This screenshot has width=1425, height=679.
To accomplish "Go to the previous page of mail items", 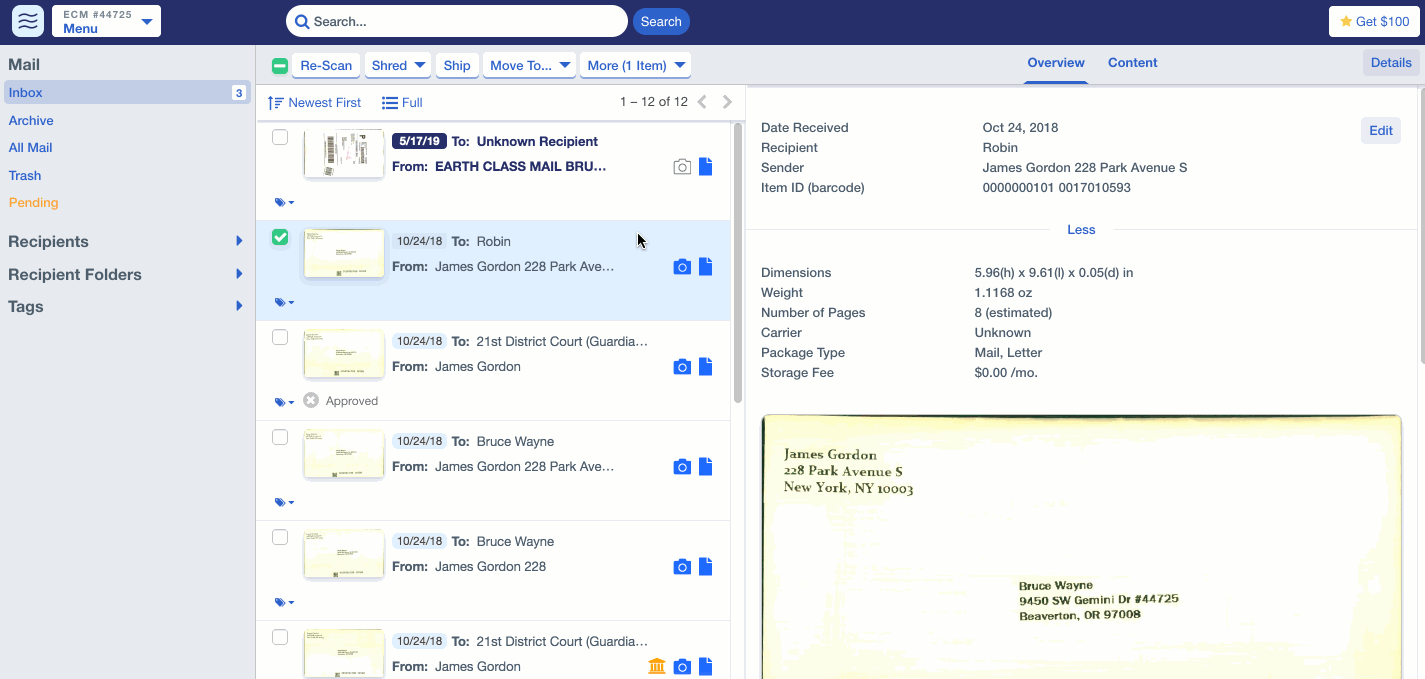I will 702,102.
